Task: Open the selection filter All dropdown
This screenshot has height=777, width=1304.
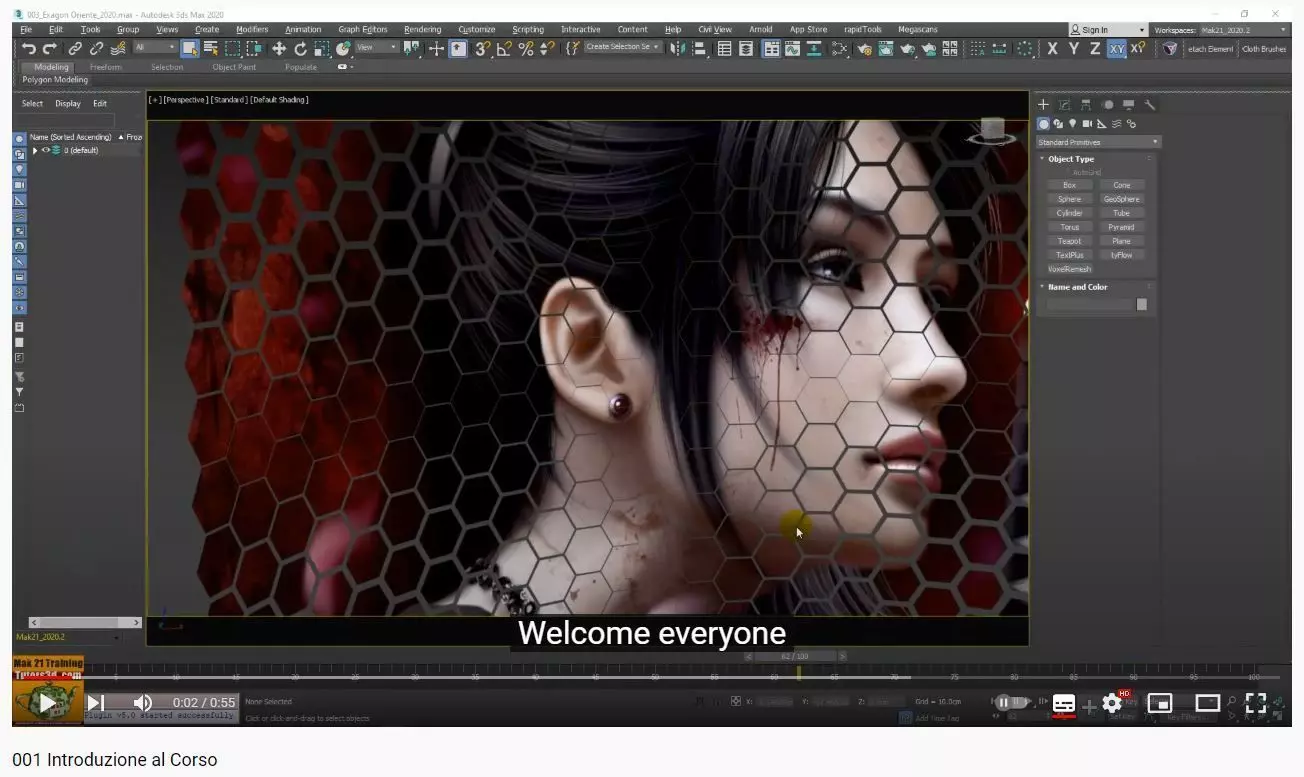Action: (x=154, y=48)
